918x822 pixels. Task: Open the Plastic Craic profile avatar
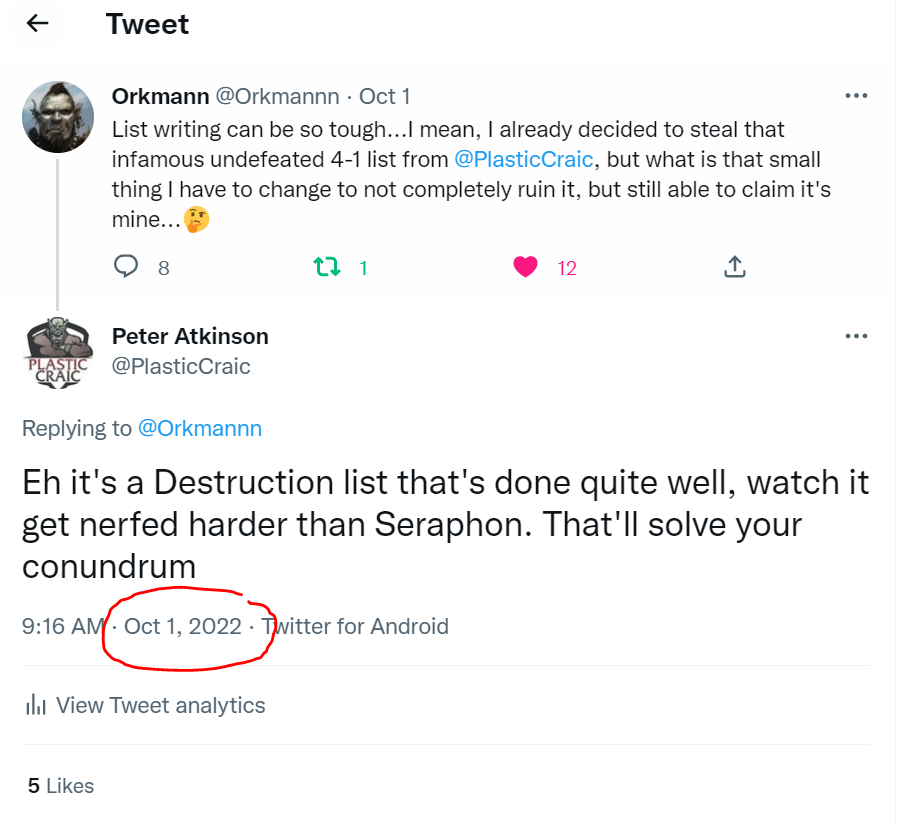(x=58, y=353)
